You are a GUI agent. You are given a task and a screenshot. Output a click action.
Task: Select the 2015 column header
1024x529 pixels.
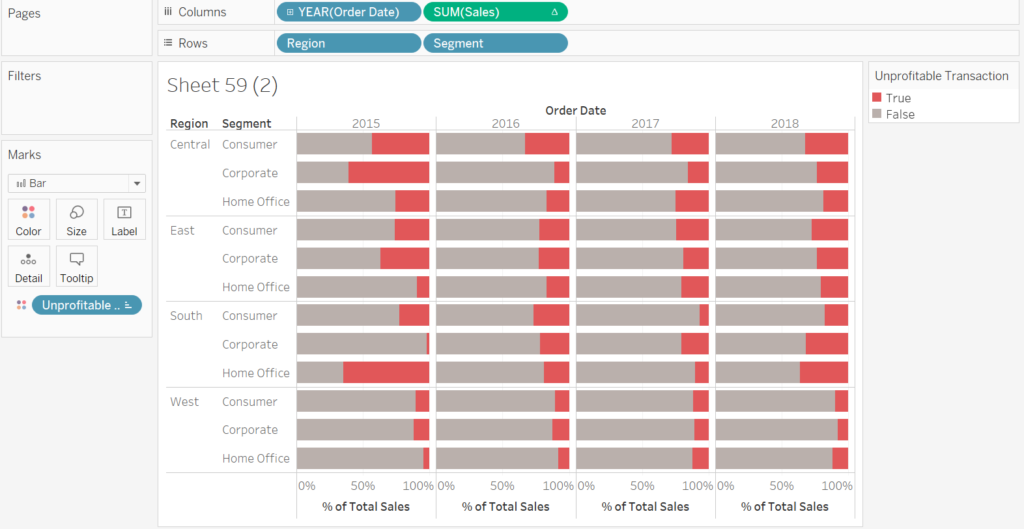click(366, 123)
